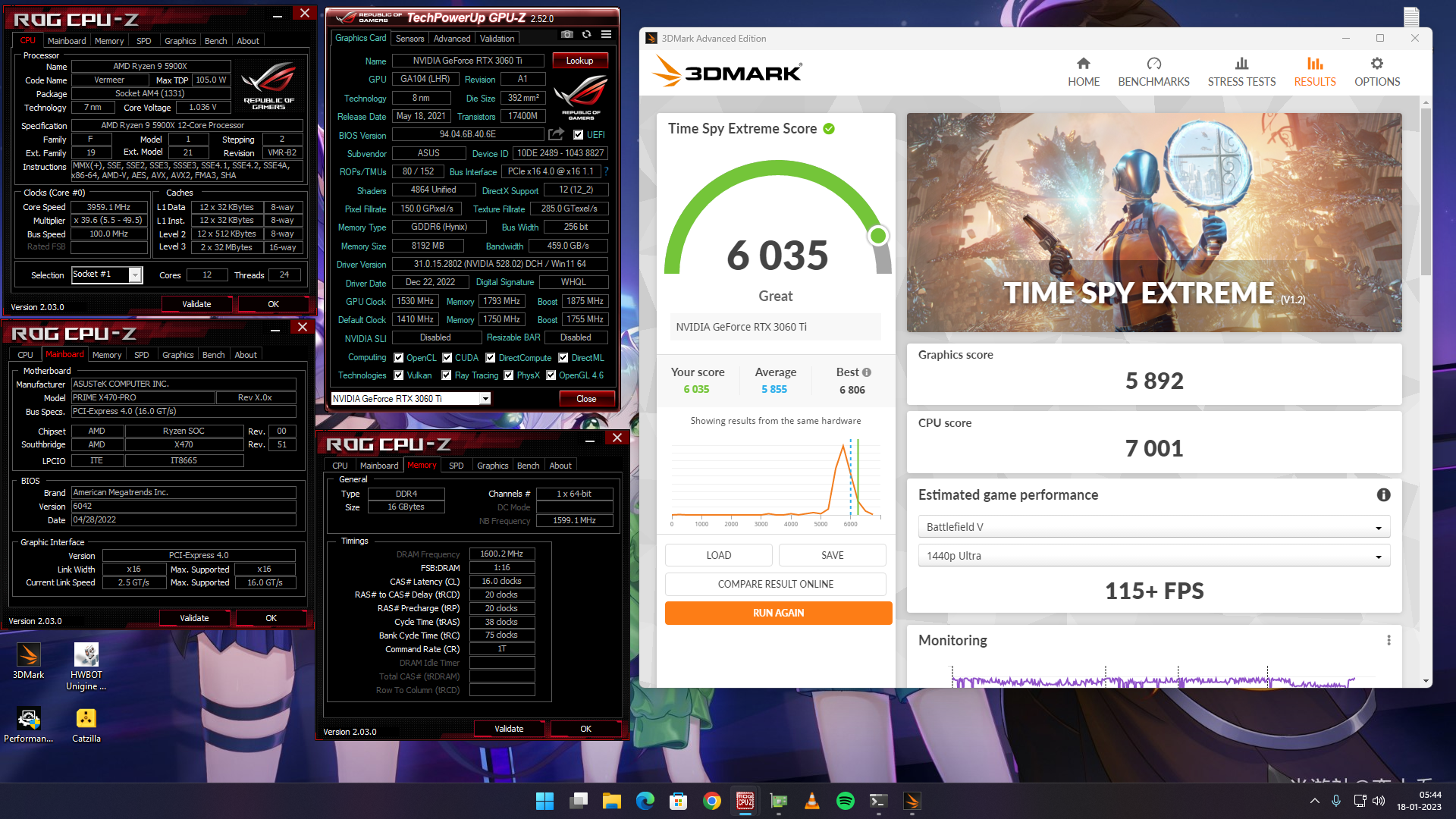Open HWBOT Unigine desktop shortcut

86,667
